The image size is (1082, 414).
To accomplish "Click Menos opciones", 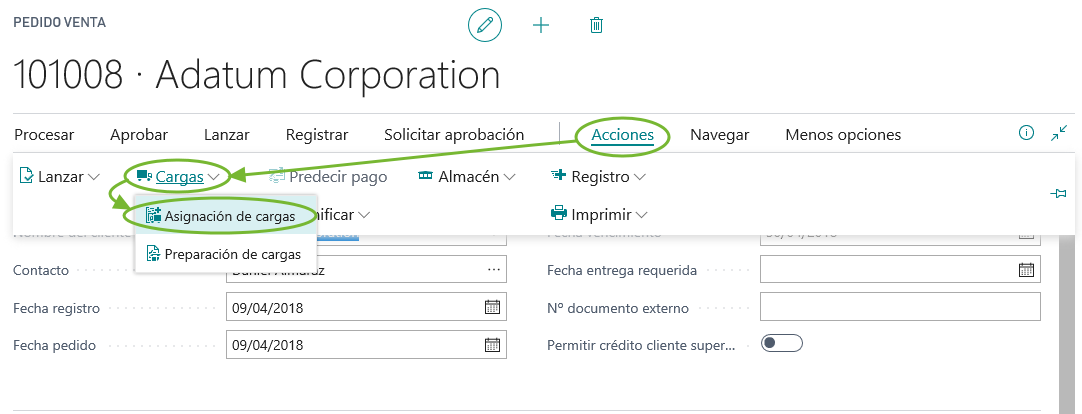I will coord(843,135).
